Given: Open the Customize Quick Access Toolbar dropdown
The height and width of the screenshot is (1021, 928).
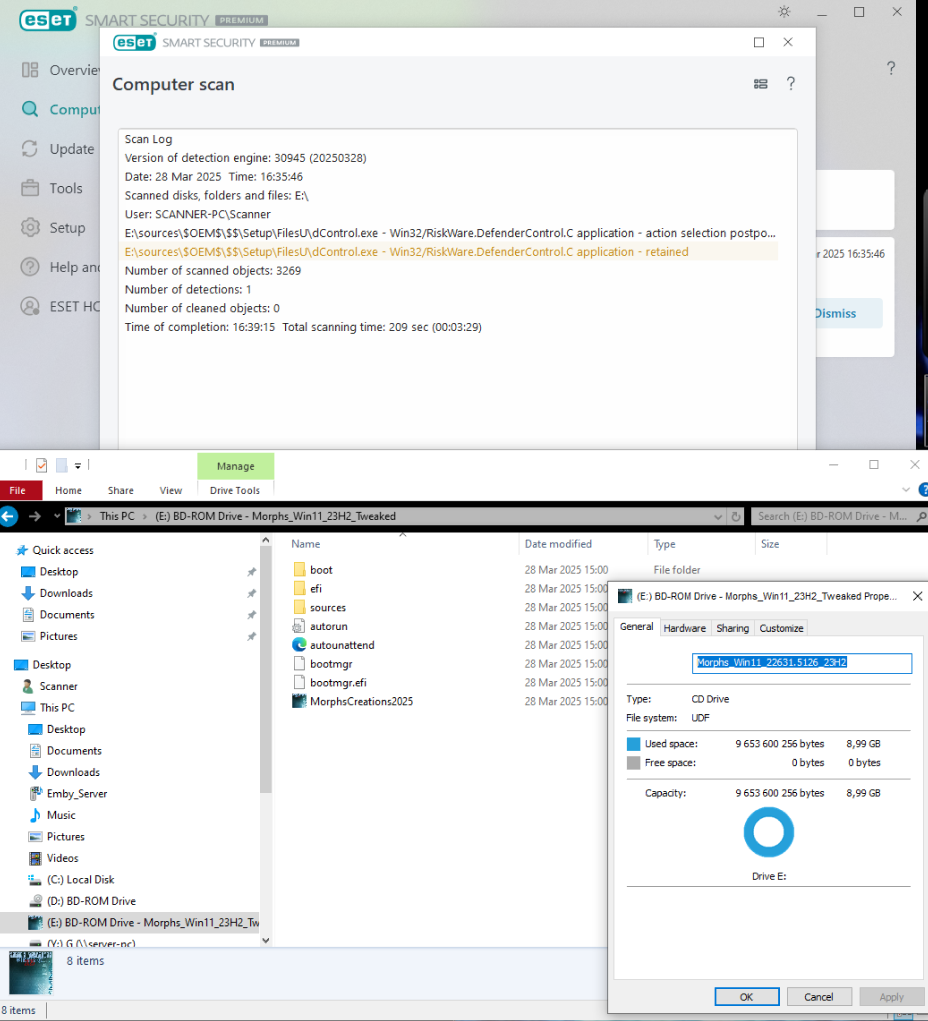Looking at the screenshot, I should click(x=77, y=466).
